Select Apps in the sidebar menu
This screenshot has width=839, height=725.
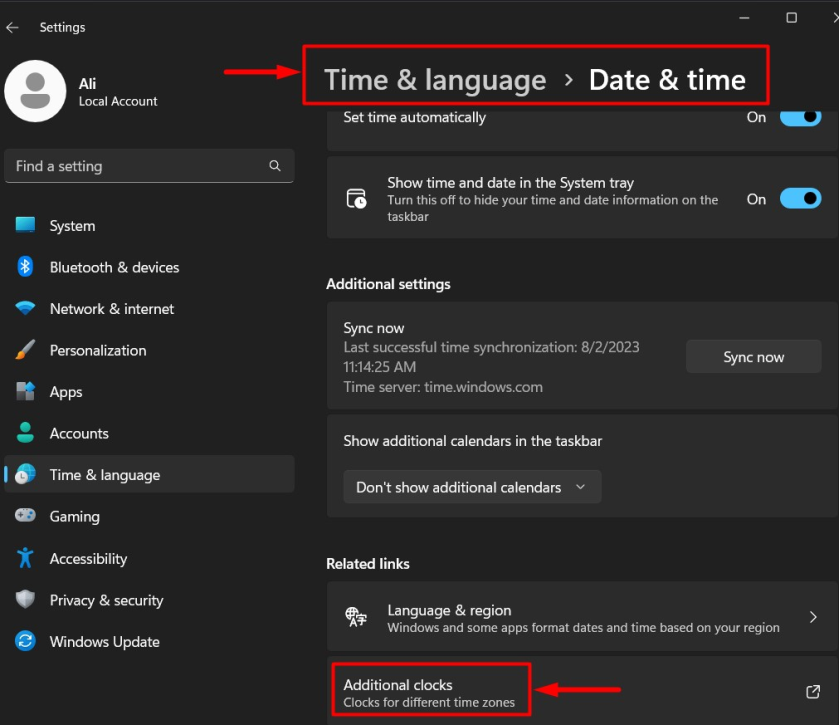tap(66, 392)
